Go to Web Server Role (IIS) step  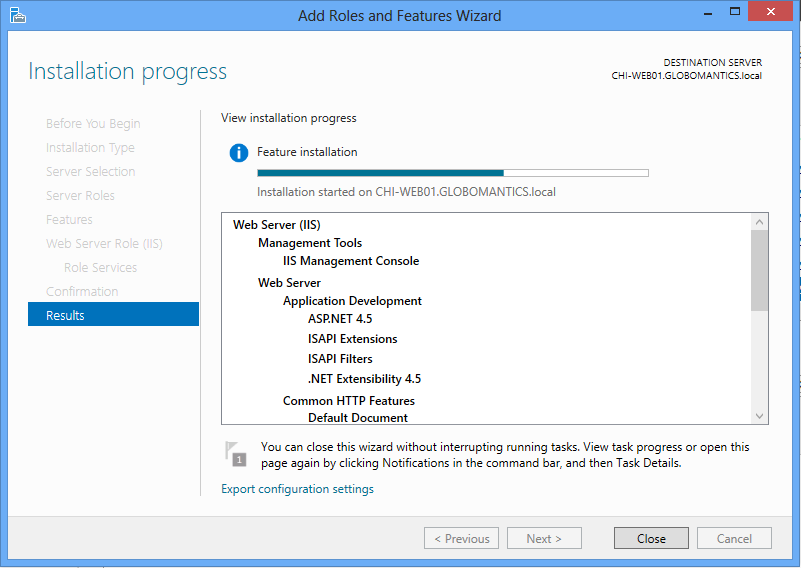(x=104, y=244)
